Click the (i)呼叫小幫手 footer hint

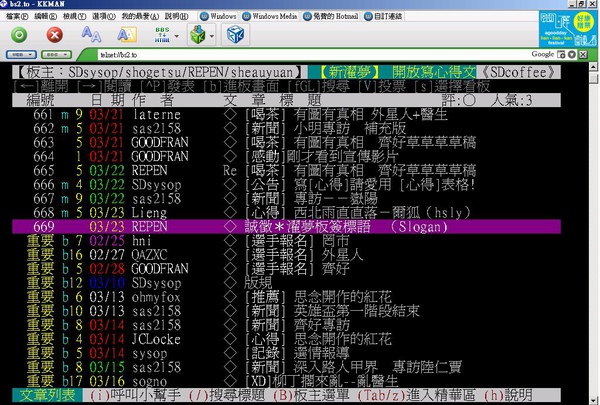[x=135, y=395]
